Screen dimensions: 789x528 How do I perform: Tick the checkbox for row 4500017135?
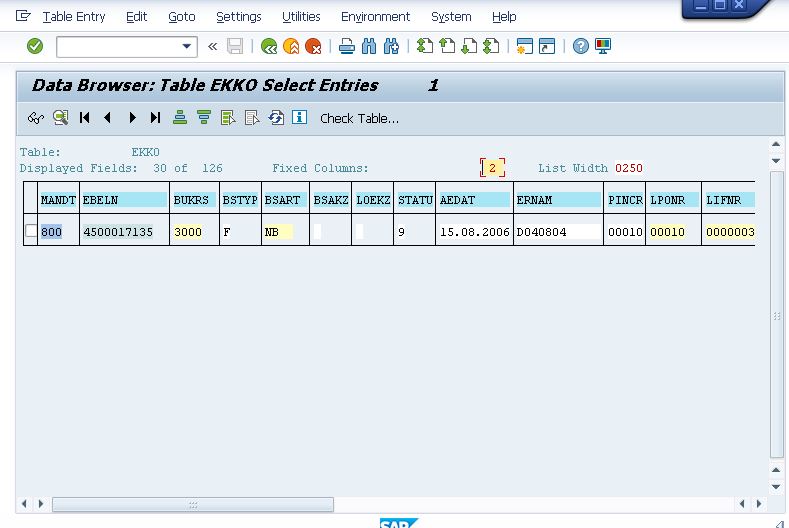[31, 231]
